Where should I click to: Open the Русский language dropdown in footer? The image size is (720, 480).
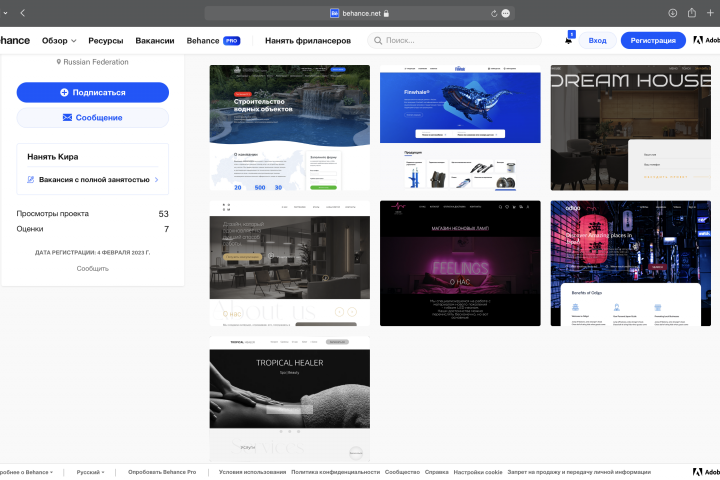[90, 472]
